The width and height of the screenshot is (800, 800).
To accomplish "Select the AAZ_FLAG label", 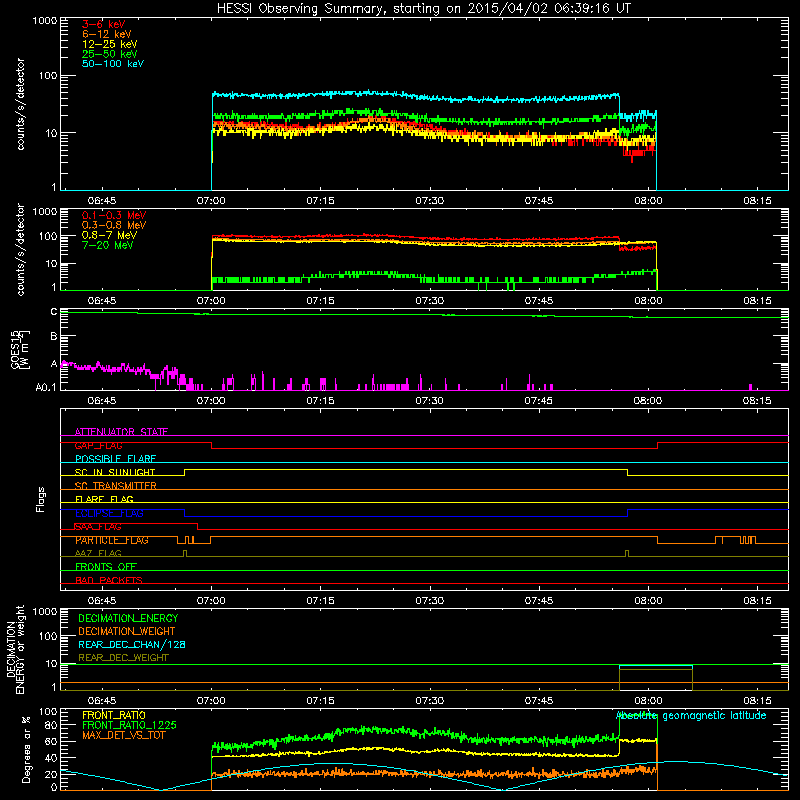I will [x=98, y=553].
